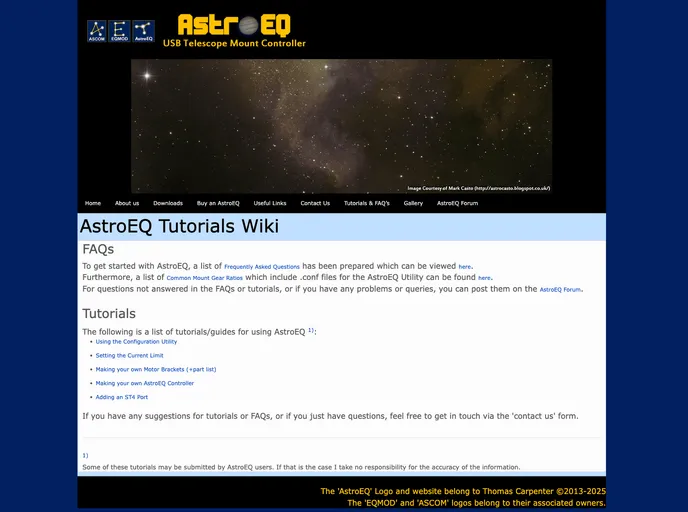Open the Frequently Asked Questions link

[262, 267]
